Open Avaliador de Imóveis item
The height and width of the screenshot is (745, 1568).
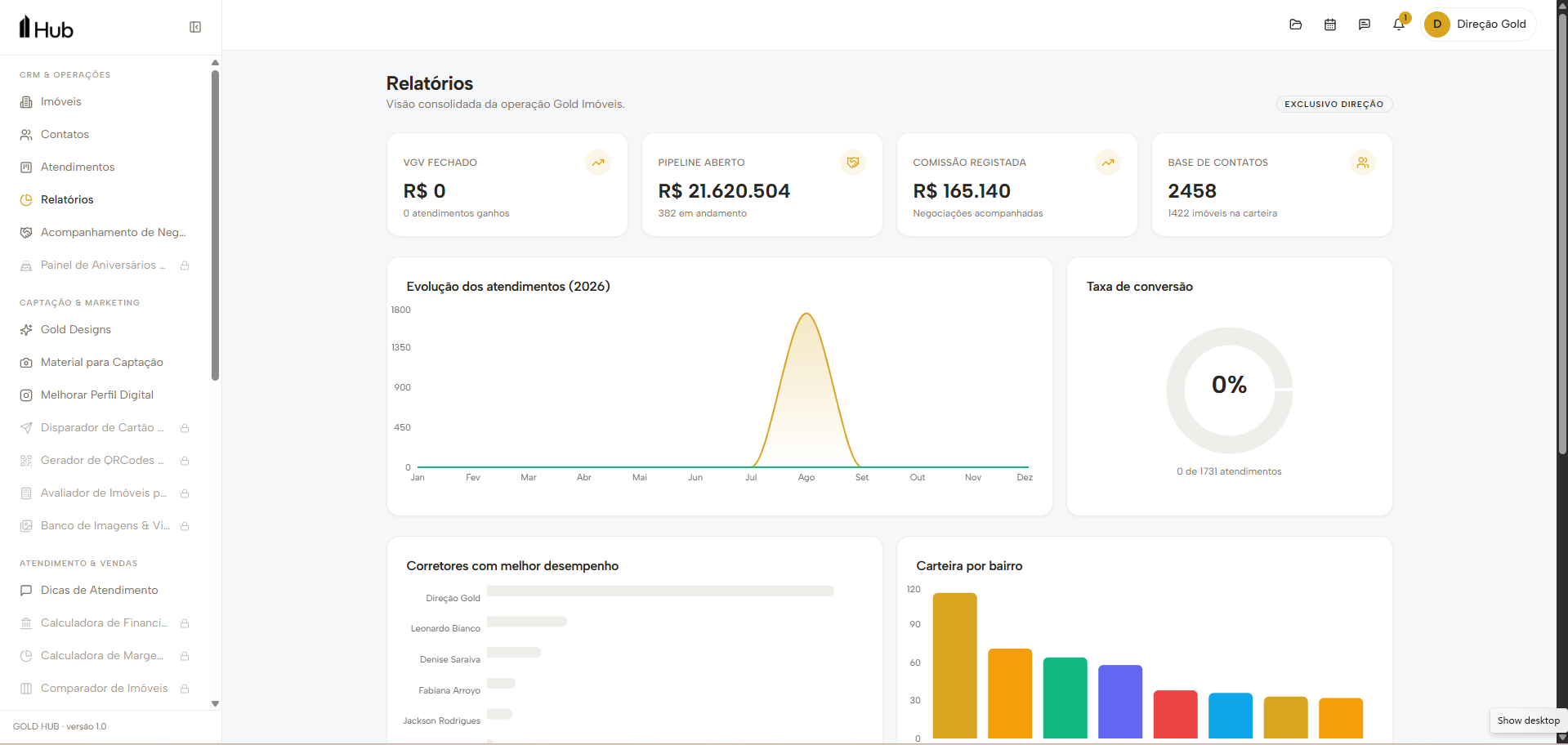click(x=105, y=493)
